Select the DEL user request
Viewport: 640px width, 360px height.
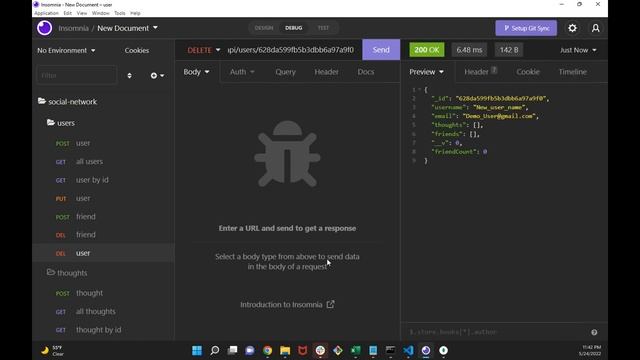(x=103, y=253)
